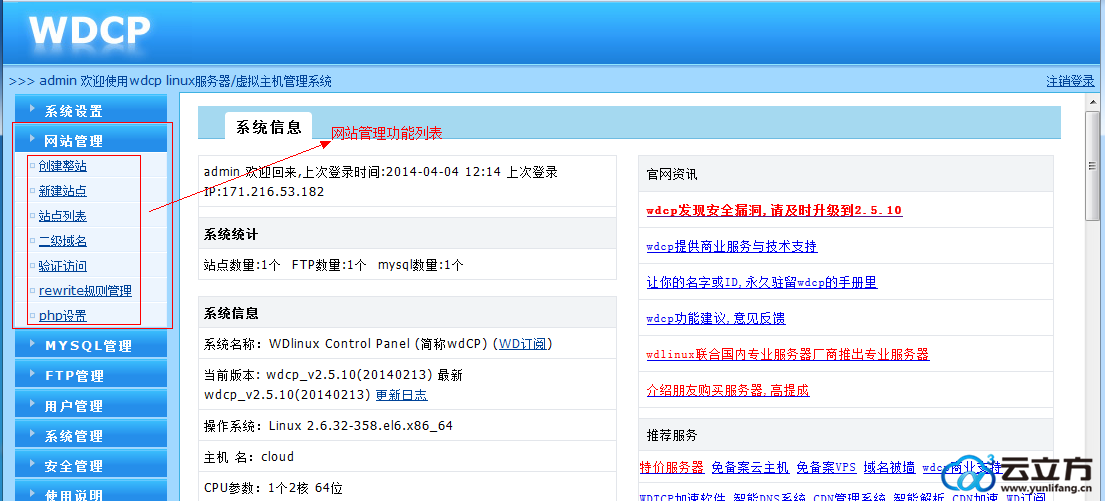Click the mysql数量:1个 statistic
Image resolution: width=1105 pixels, height=501 pixels.
421,266
